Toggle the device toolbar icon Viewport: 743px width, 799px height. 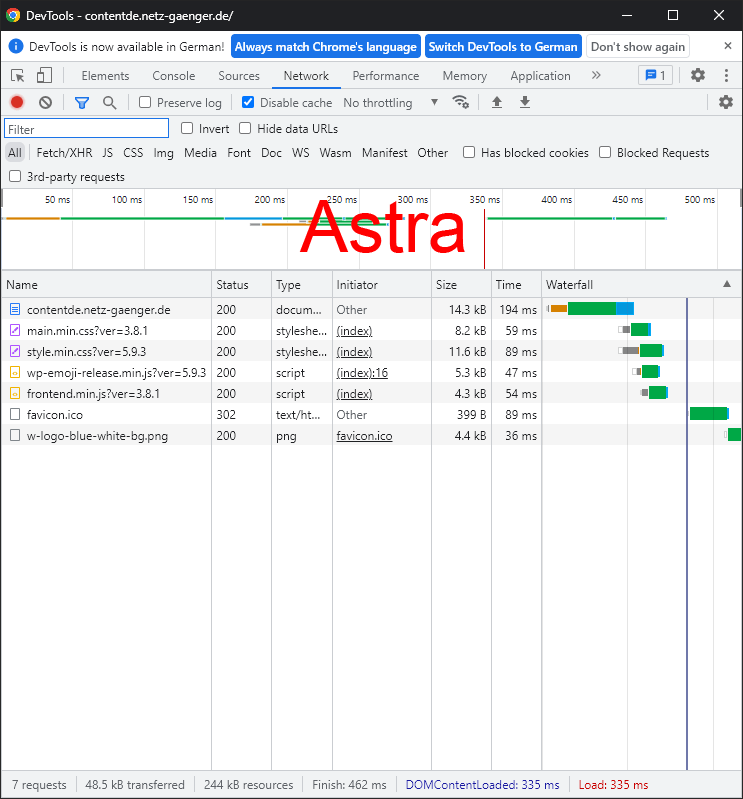tap(44, 76)
